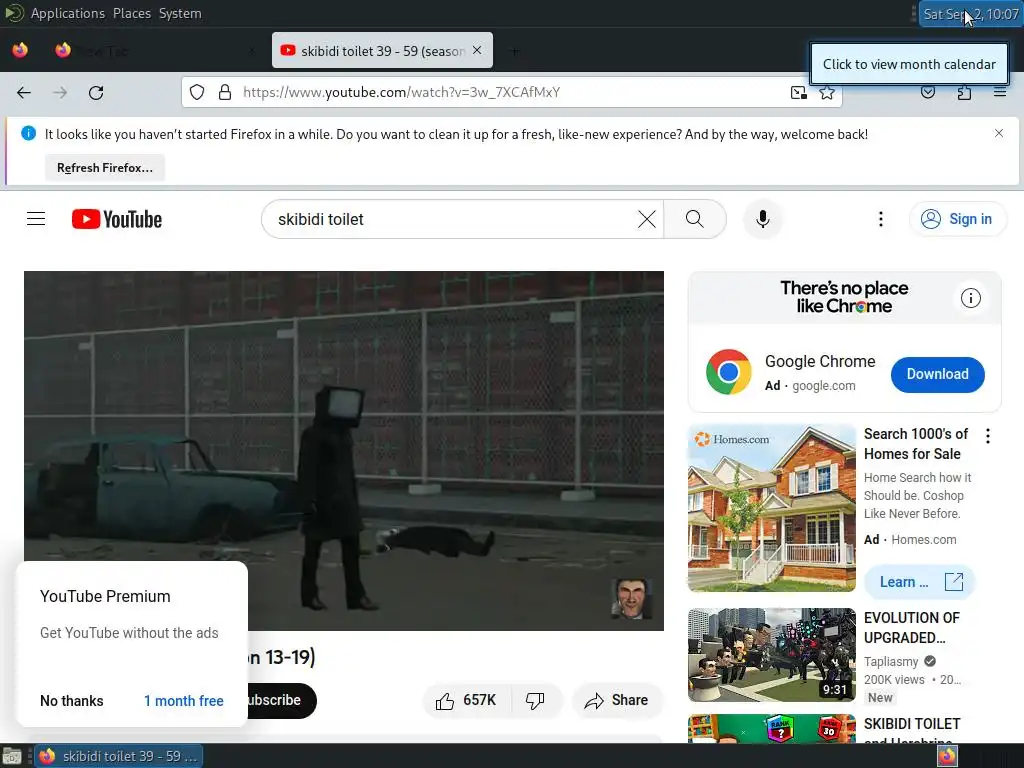Image resolution: width=1024 pixels, height=768 pixels.
Task: Click the channel watermark in video corner
Action: (x=631, y=598)
